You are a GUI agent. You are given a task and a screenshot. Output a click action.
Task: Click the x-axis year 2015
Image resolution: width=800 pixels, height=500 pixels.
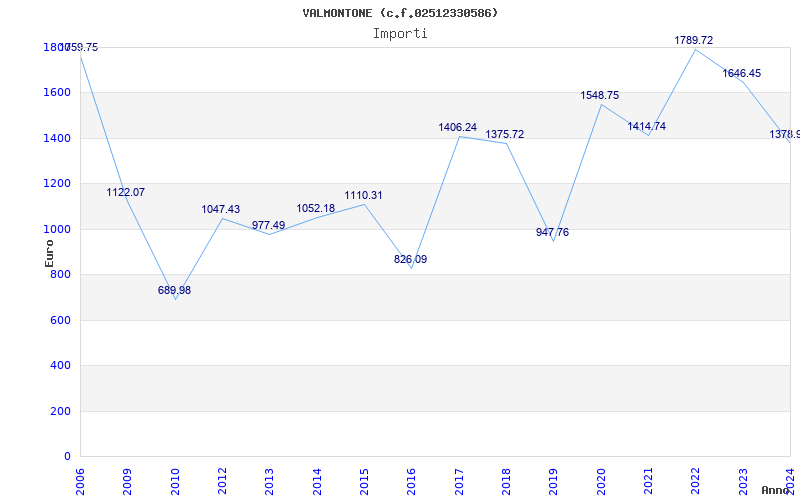364,482
